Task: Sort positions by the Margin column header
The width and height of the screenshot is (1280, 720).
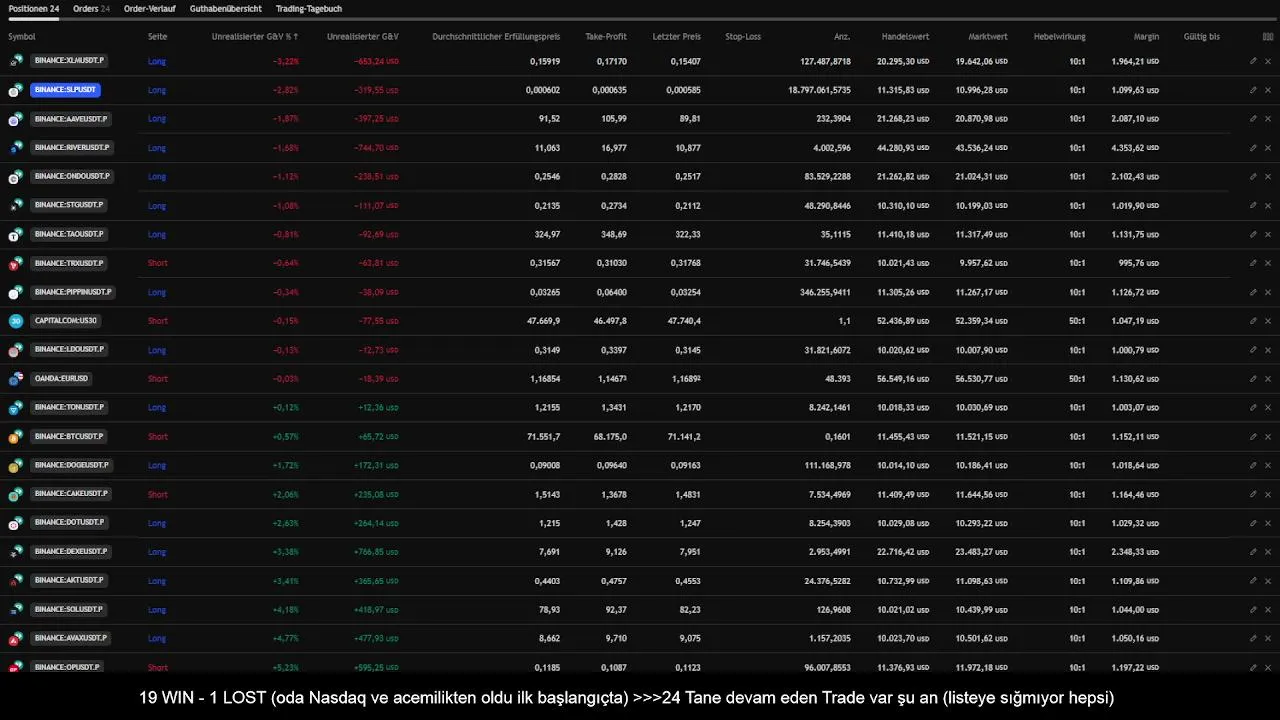Action: click(x=1146, y=37)
